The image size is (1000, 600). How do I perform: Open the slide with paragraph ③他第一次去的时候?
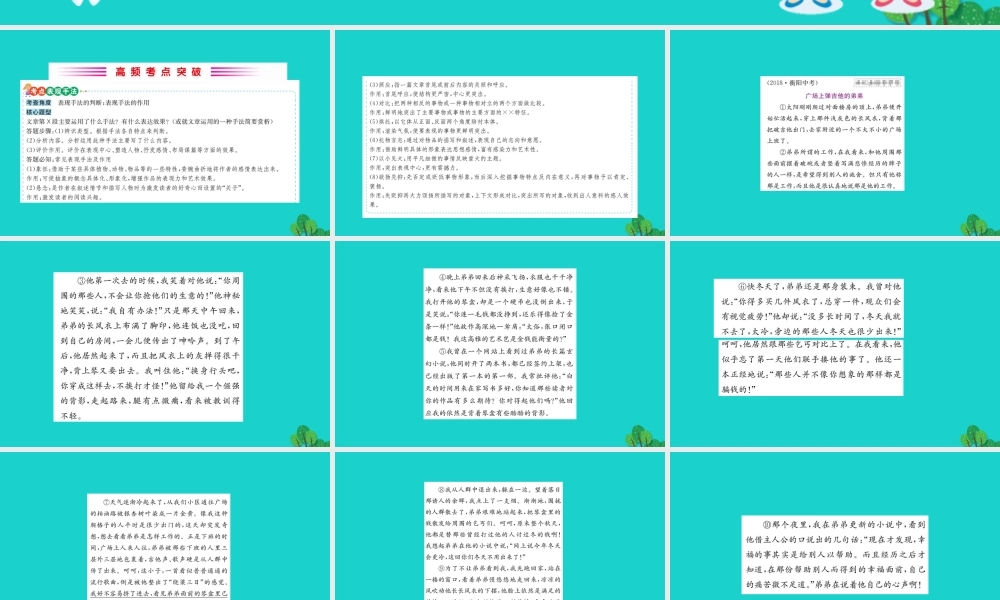[x=165, y=344]
